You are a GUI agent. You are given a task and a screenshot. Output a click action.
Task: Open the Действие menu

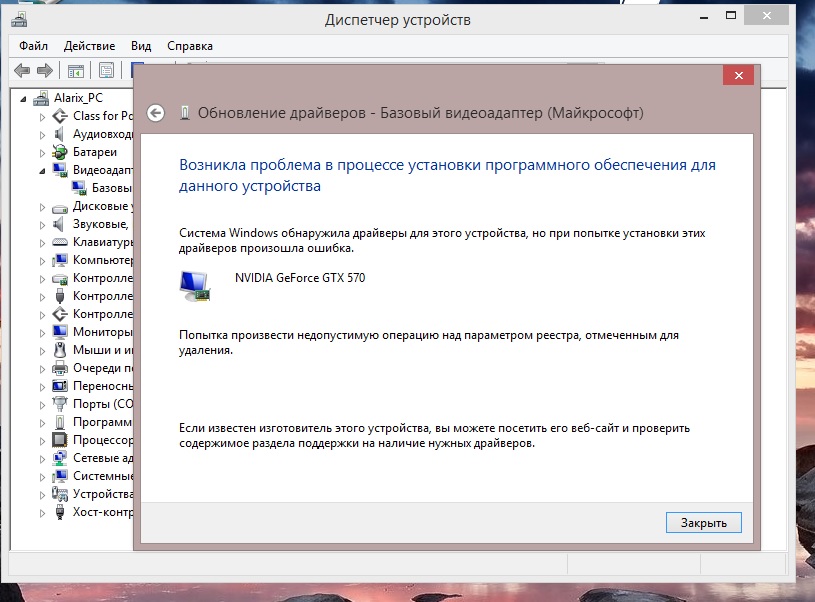(x=89, y=46)
